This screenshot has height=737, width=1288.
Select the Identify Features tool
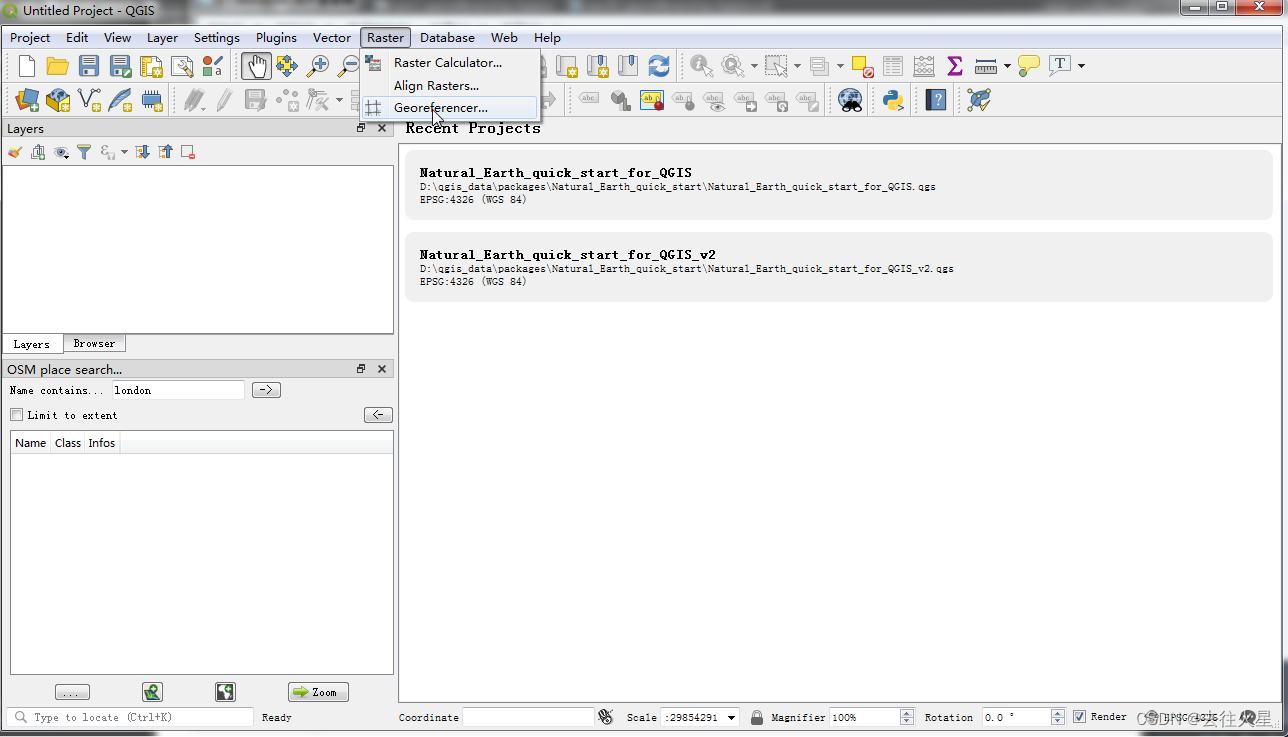(702, 66)
